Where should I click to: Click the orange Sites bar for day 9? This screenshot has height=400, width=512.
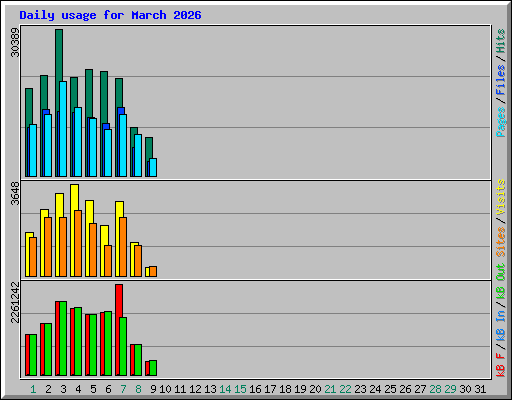(153, 272)
